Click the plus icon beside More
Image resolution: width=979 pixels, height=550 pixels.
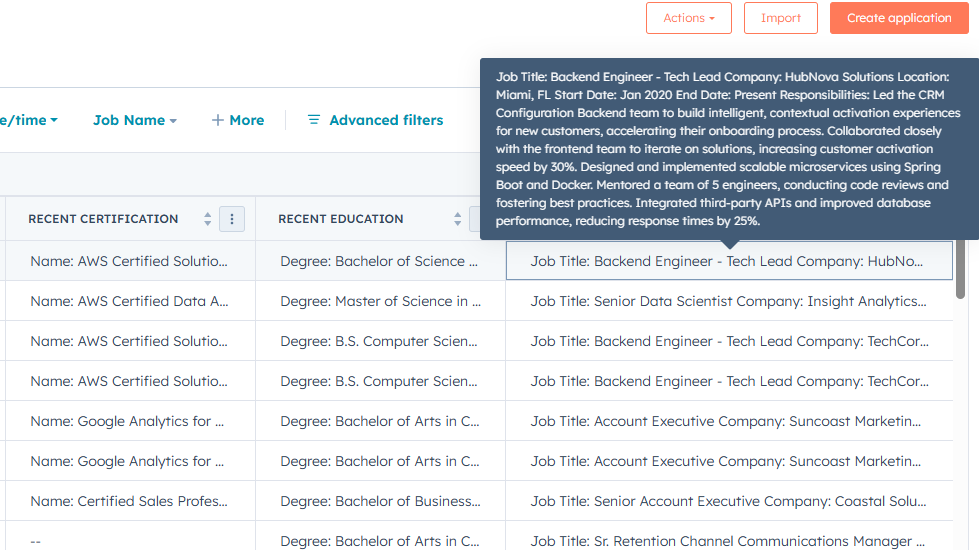pos(217,120)
